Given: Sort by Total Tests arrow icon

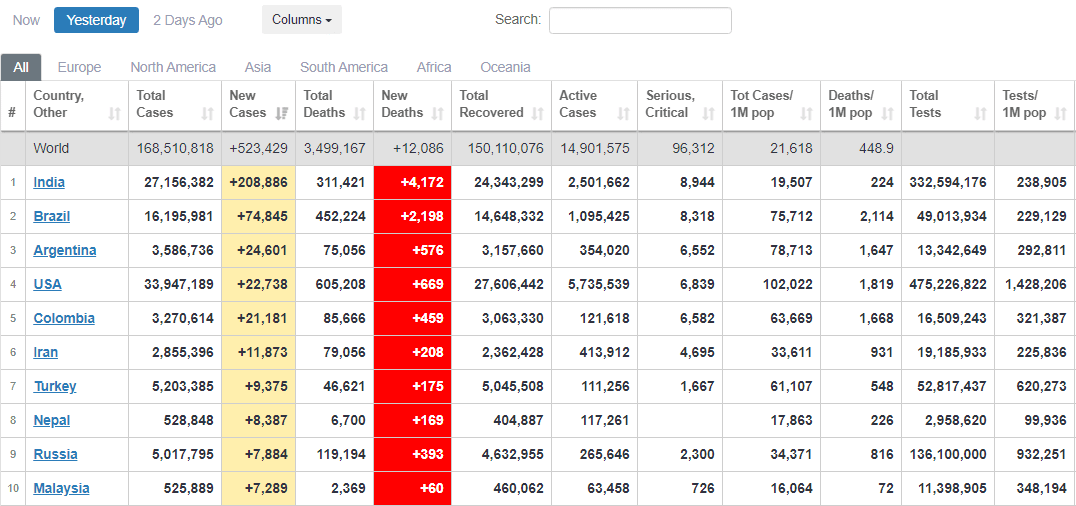Looking at the screenshot, I should (981, 114).
